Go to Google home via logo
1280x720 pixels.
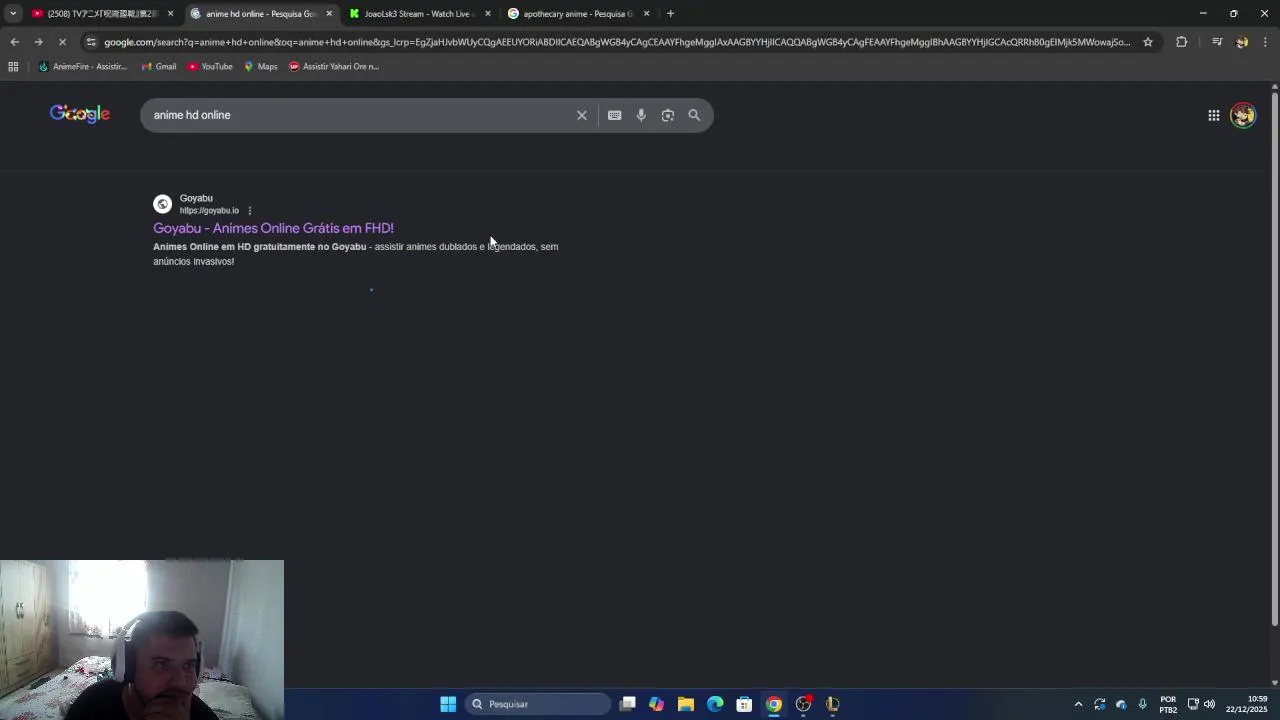coord(80,114)
